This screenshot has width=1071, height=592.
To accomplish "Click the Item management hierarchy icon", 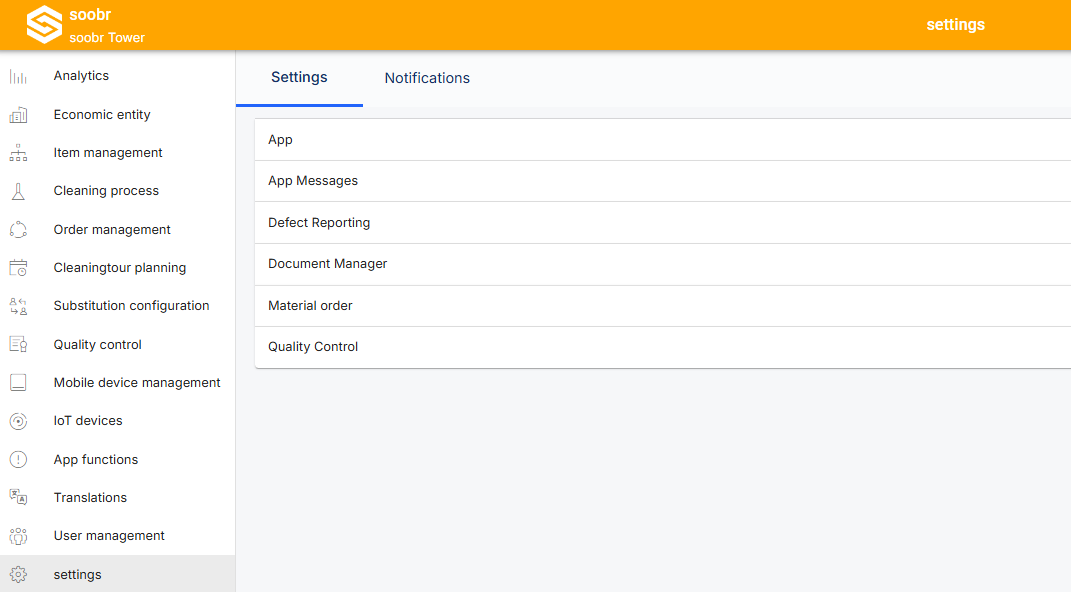I will (18, 153).
